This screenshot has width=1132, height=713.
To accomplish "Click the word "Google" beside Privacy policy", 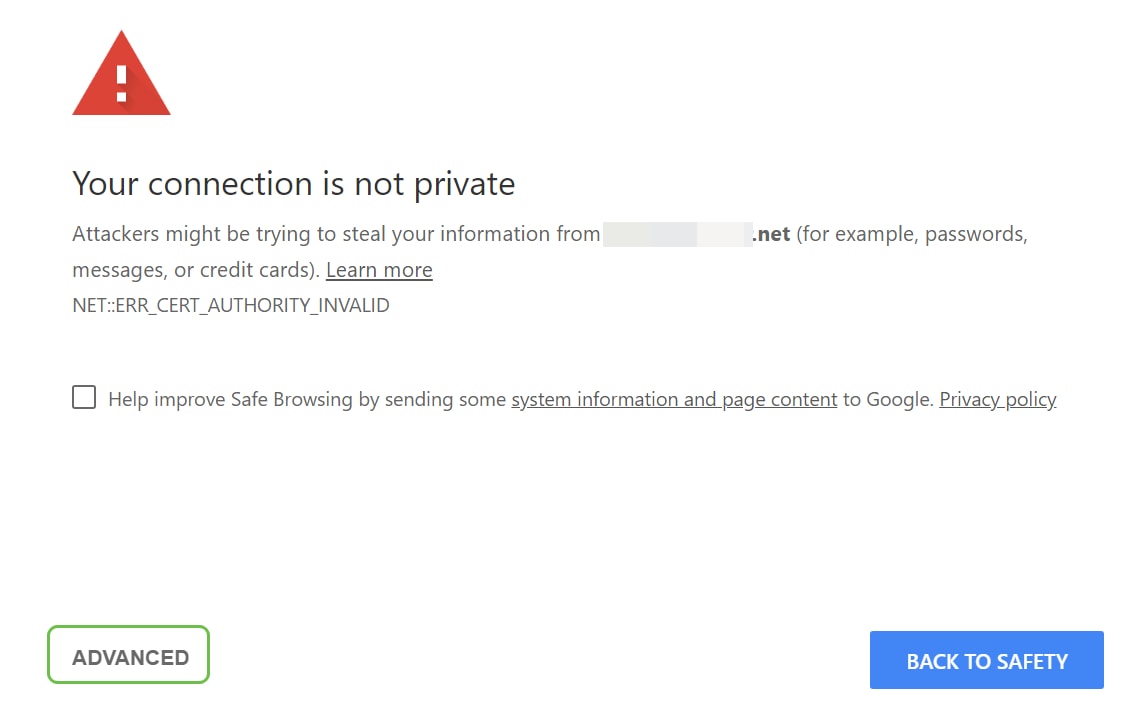I will 899,399.
